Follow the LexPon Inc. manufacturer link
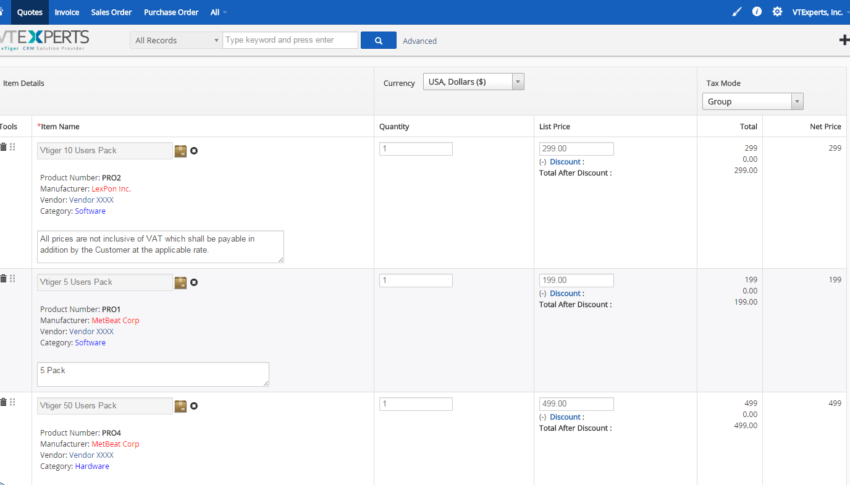Viewport: 850px width, 485px height. pyautogui.click(x=111, y=189)
